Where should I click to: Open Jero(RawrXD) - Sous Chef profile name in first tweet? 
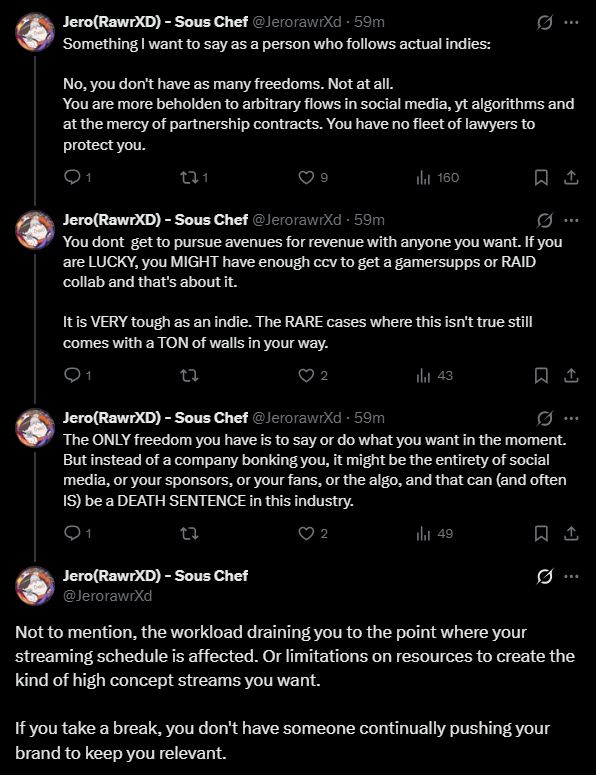point(155,22)
